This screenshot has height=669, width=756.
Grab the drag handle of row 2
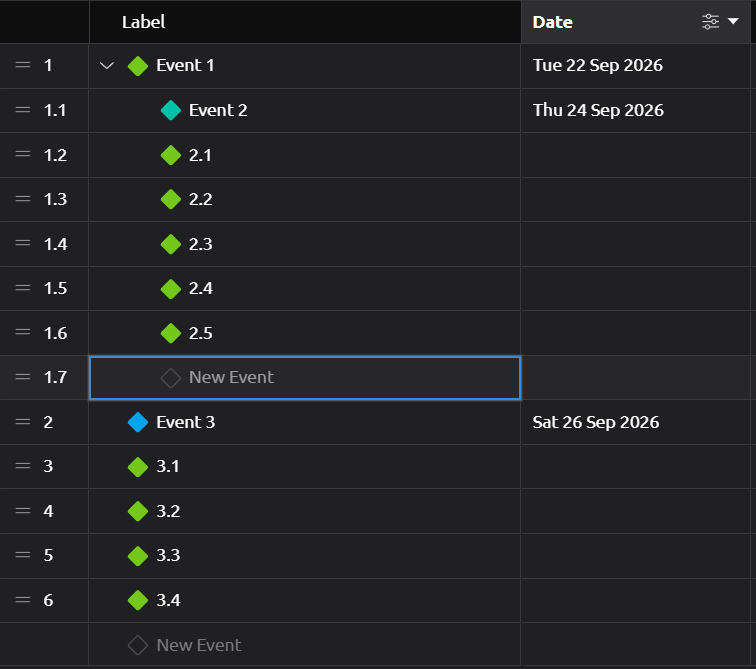(23, 422)
